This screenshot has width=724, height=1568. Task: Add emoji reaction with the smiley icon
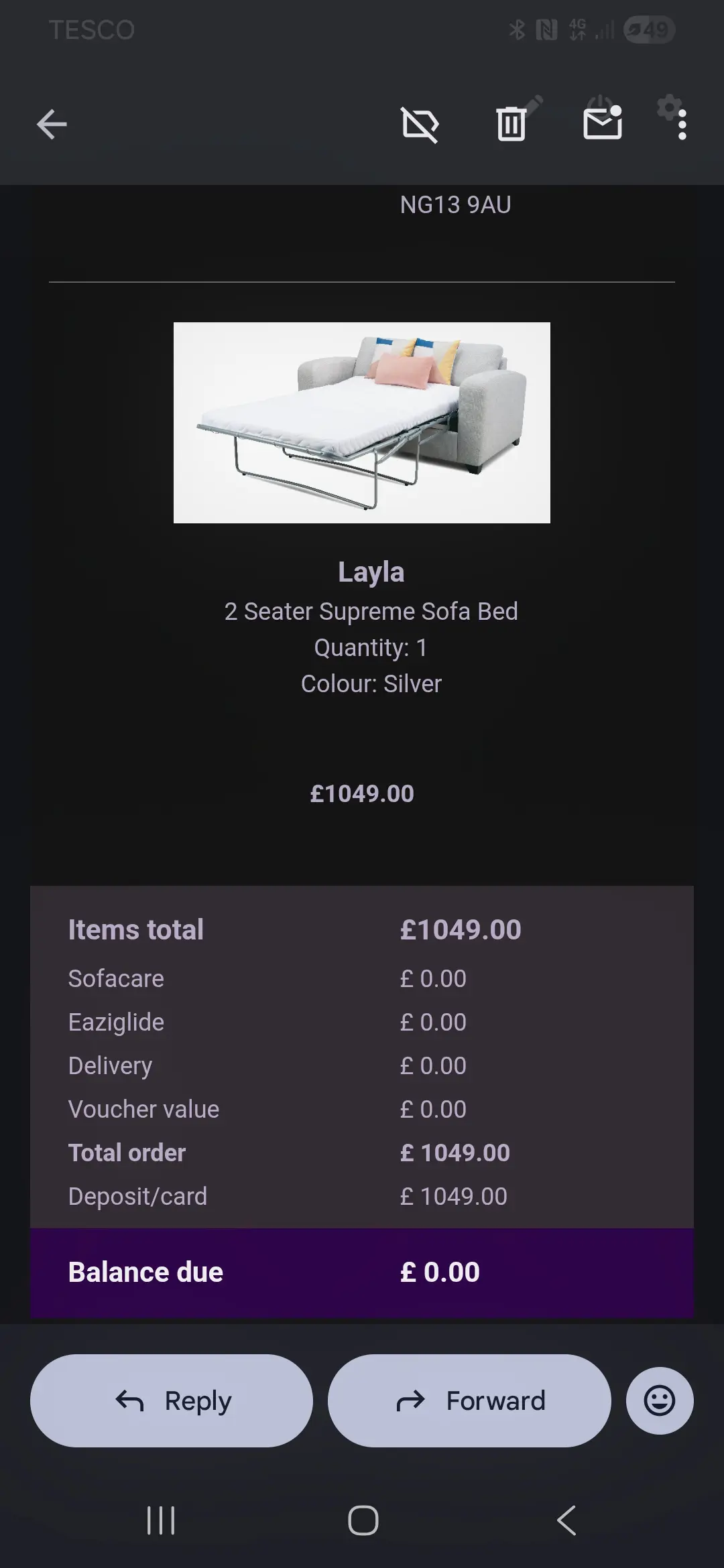[660, 1400]
